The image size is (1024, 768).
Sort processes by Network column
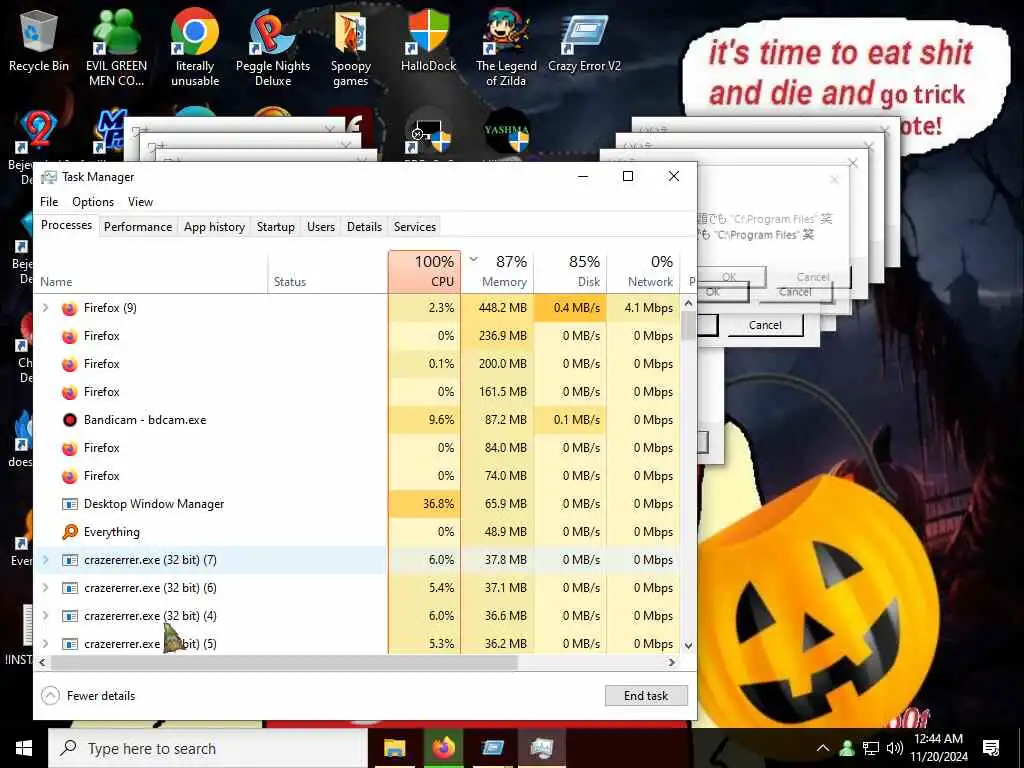[643, 271]
